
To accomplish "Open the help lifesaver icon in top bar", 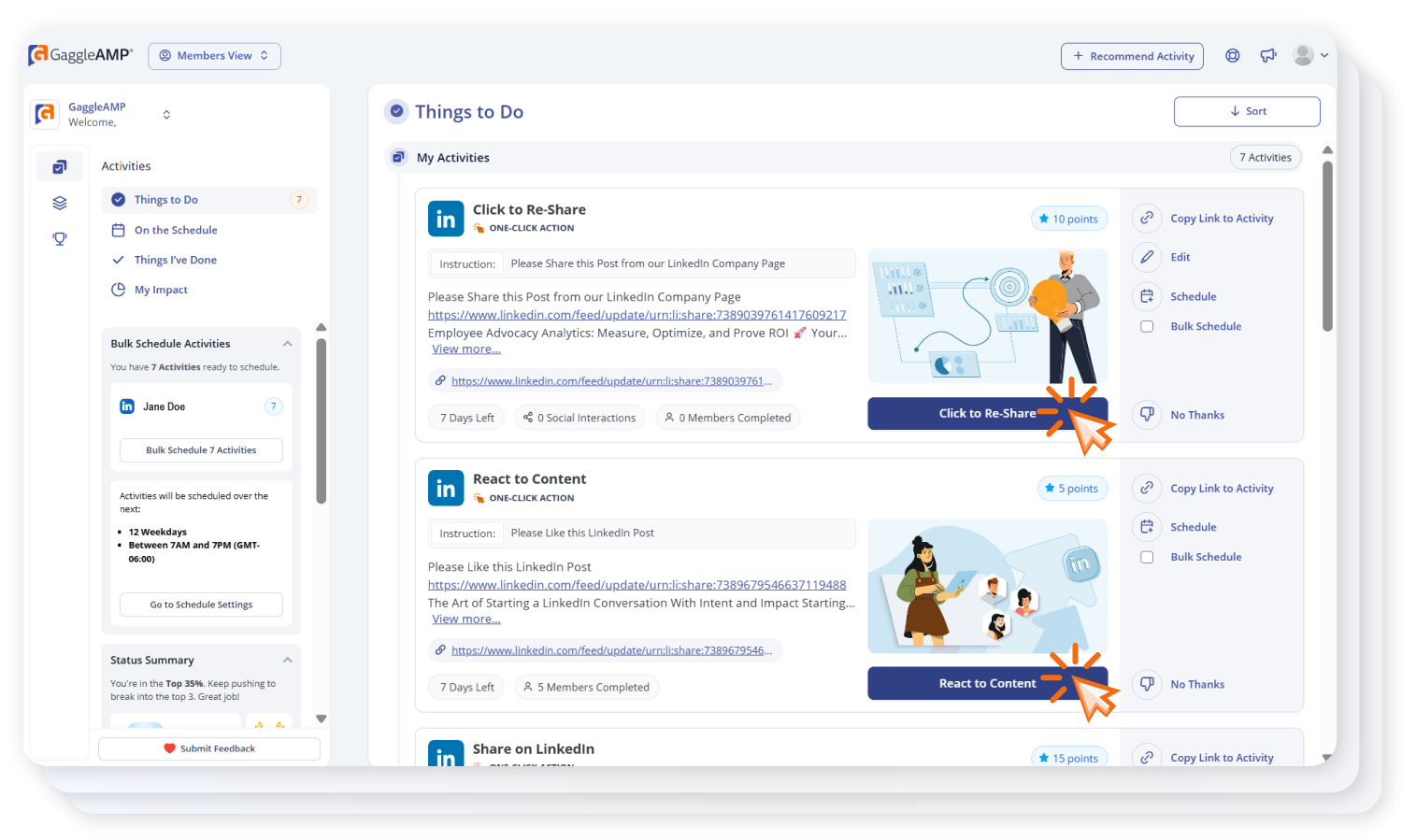I will pos(1232,55).
